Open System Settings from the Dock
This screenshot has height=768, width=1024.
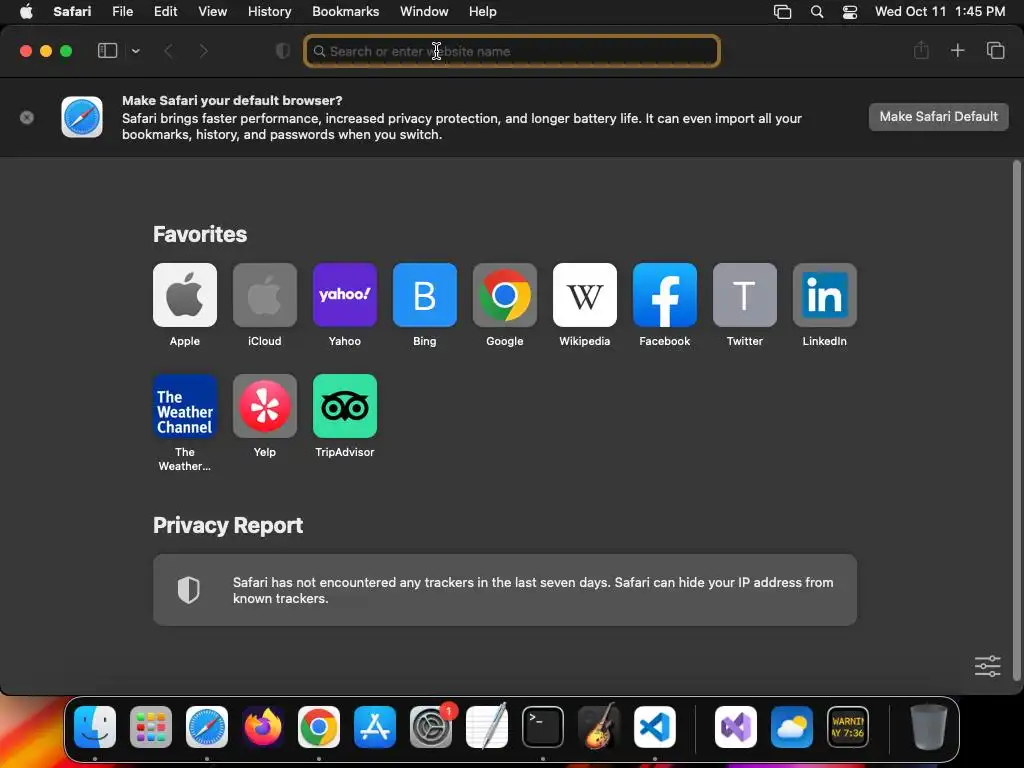pyautogui.click(x=431, y=727)
